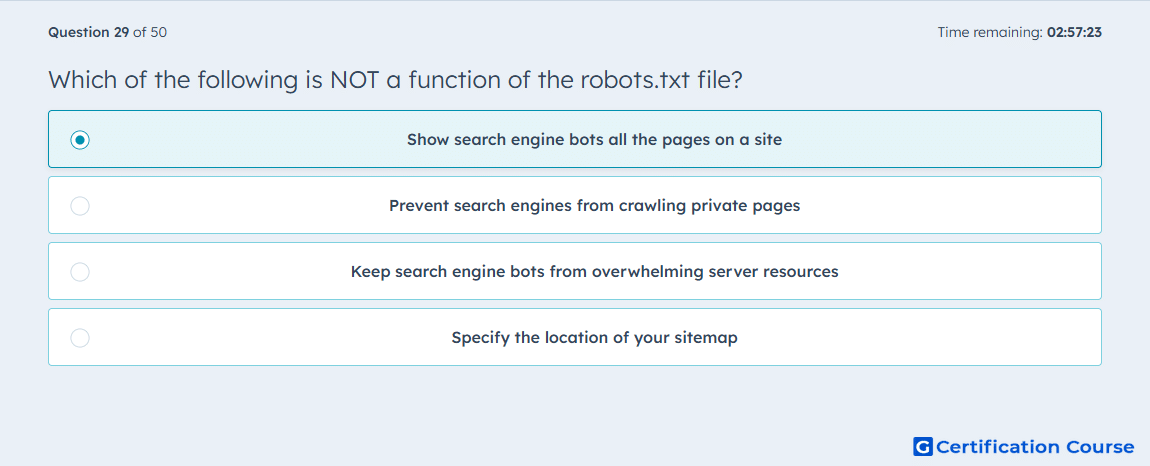The width and height of the screenshot is (1150, 466).
Task: Click answer text 'Show search engine bots all the pages'
Action: tap(552, 139)
